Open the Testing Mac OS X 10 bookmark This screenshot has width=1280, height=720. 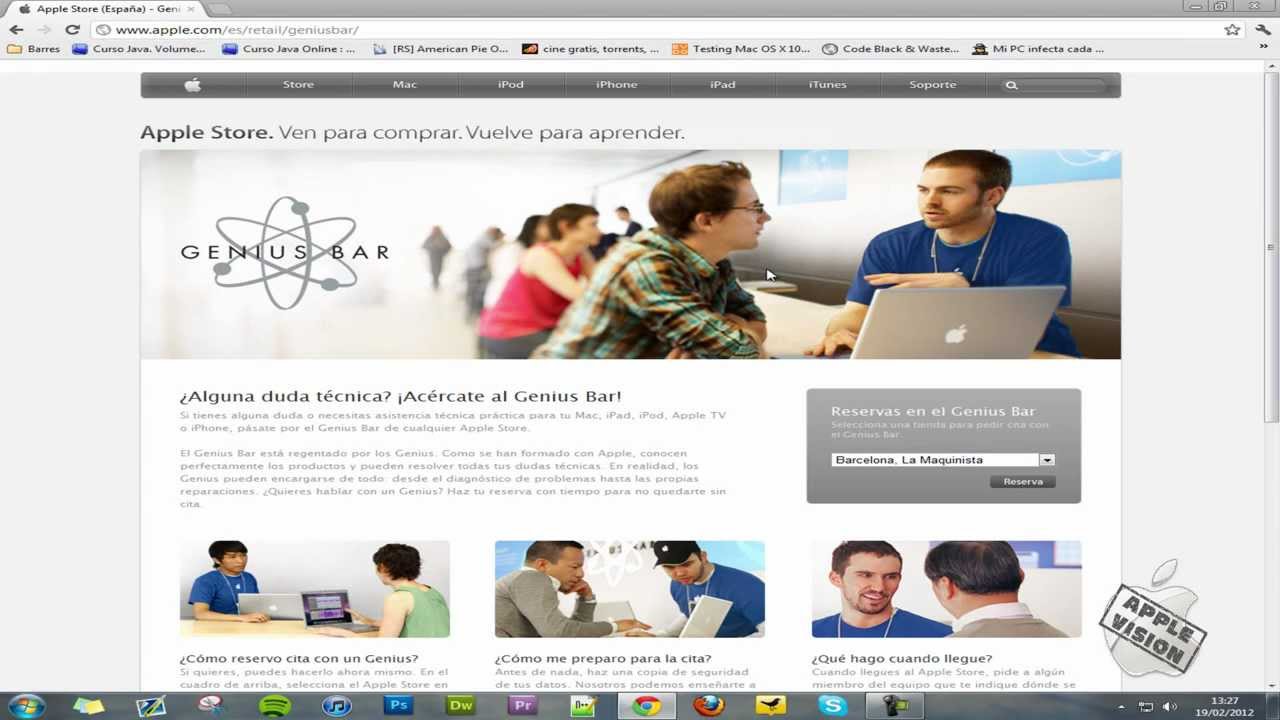pos(741,48)
